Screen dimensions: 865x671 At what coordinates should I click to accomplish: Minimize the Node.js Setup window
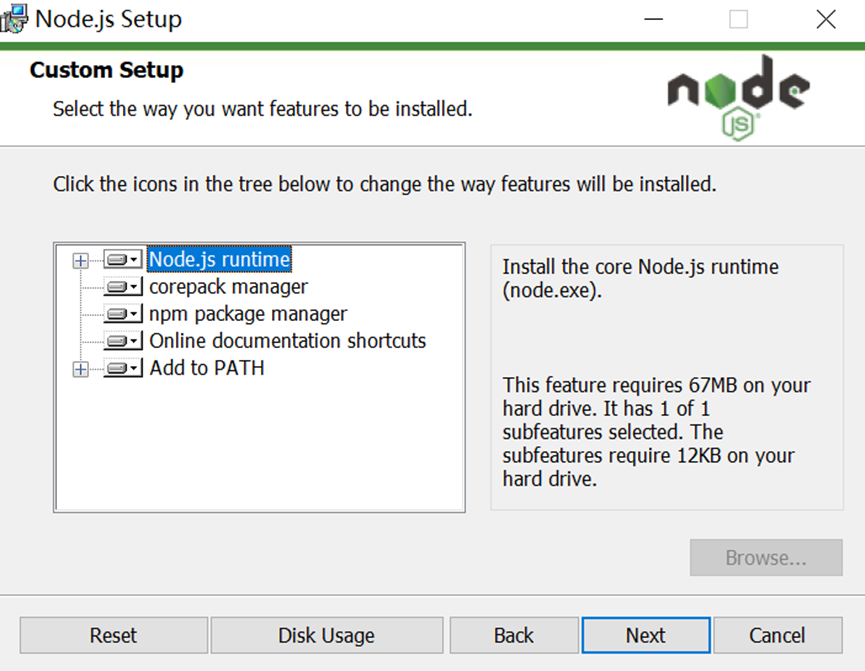coord(652,19)
